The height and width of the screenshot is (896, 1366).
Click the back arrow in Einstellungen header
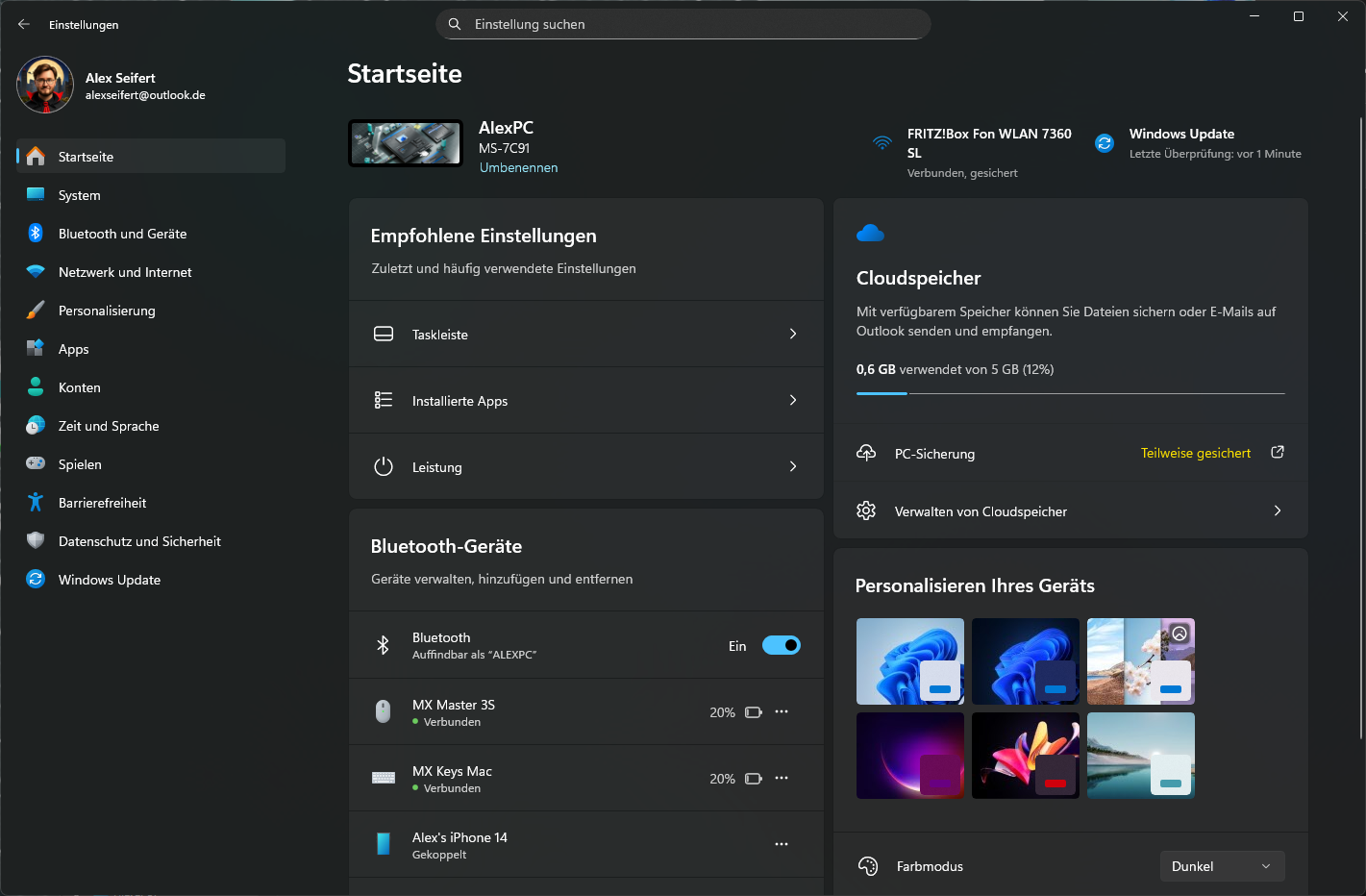click(x=24, y=24)
